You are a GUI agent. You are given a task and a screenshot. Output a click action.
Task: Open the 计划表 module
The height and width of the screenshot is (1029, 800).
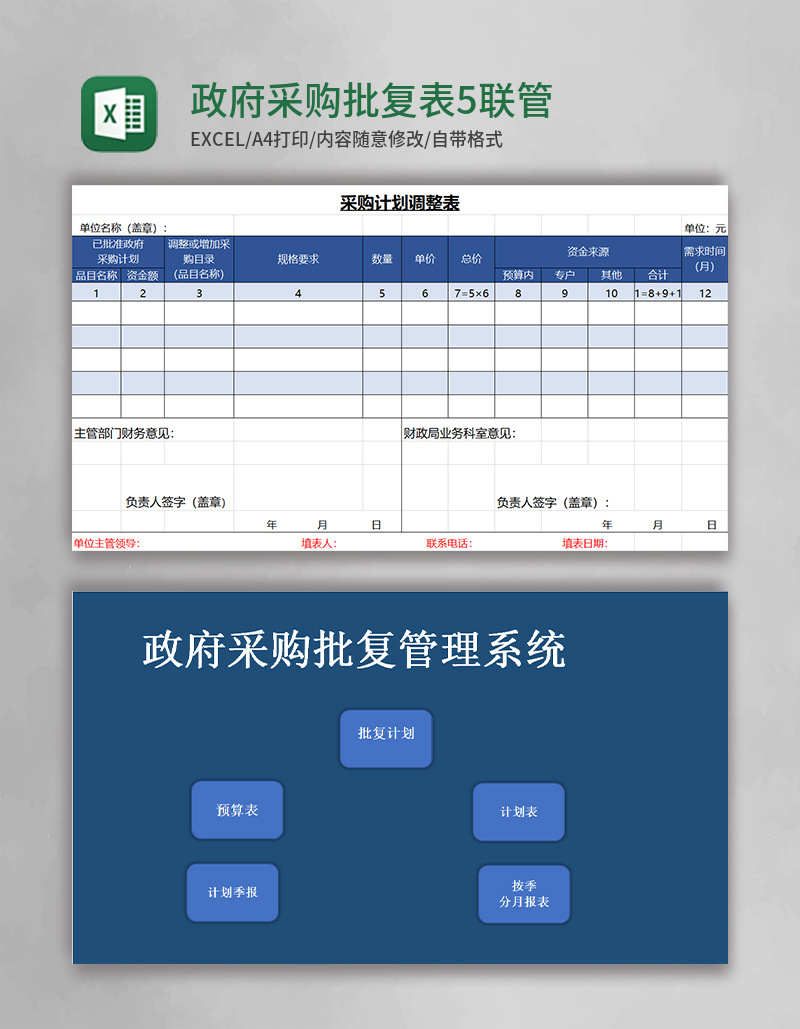(x=520, y=812)
